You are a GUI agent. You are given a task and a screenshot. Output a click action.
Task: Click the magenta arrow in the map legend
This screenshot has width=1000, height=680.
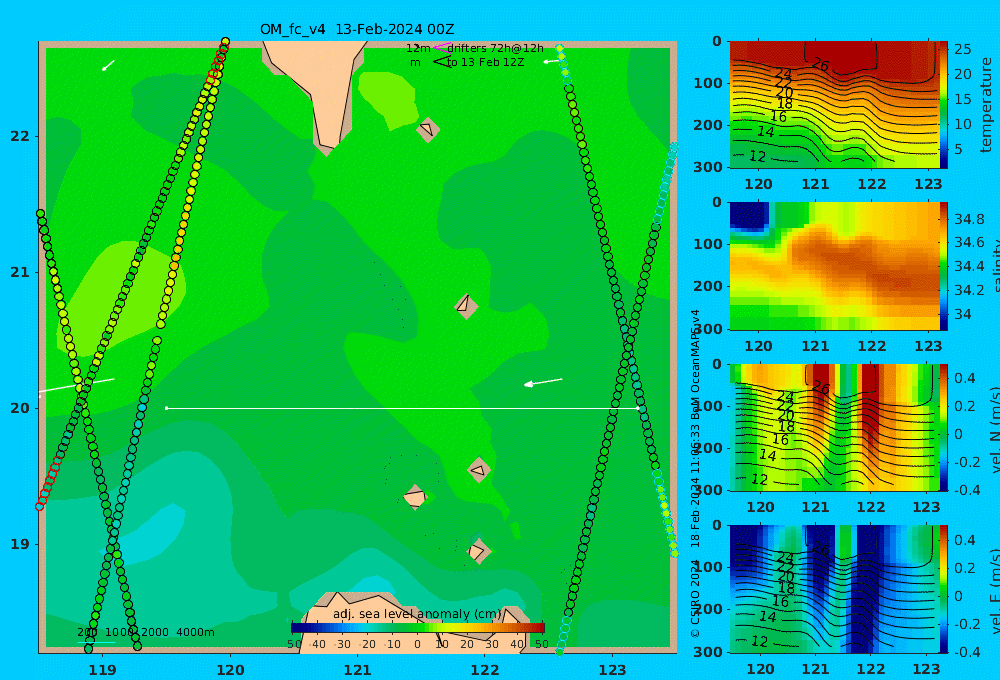coord(441,47)
